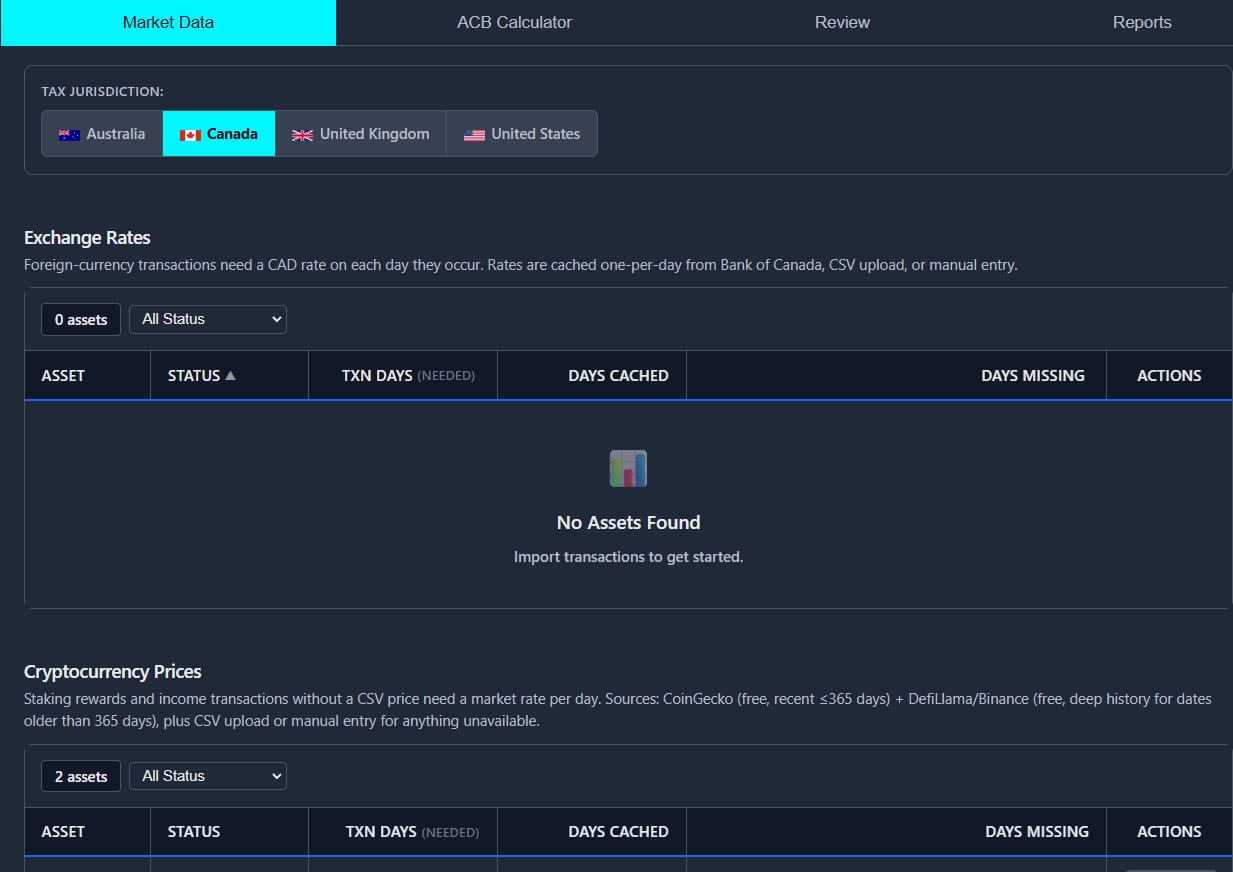Click DAYS MISSING header in Cryptocurrency Prices

coord(897,832)
